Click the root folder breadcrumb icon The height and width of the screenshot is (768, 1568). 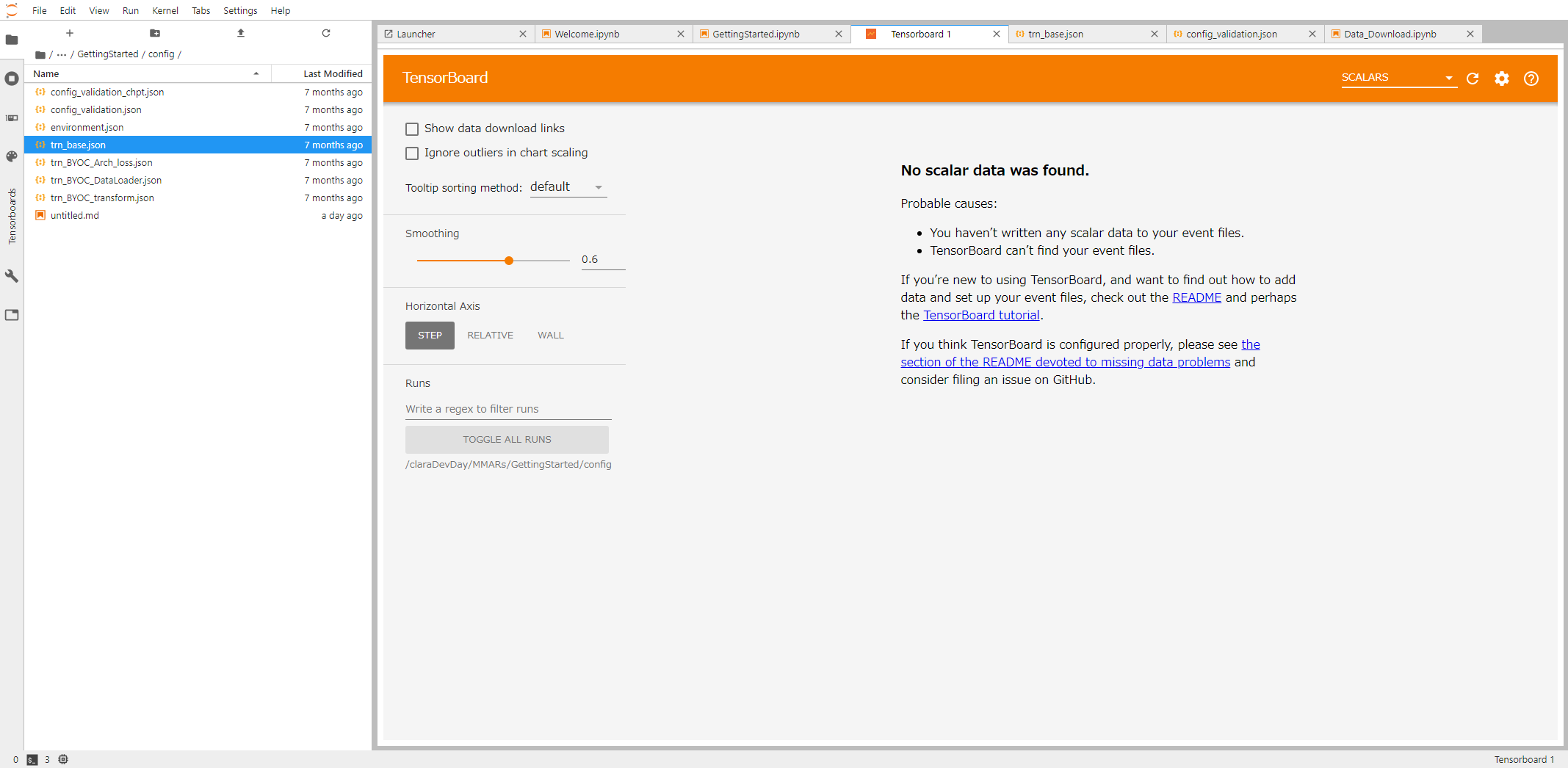coord(40,54)
